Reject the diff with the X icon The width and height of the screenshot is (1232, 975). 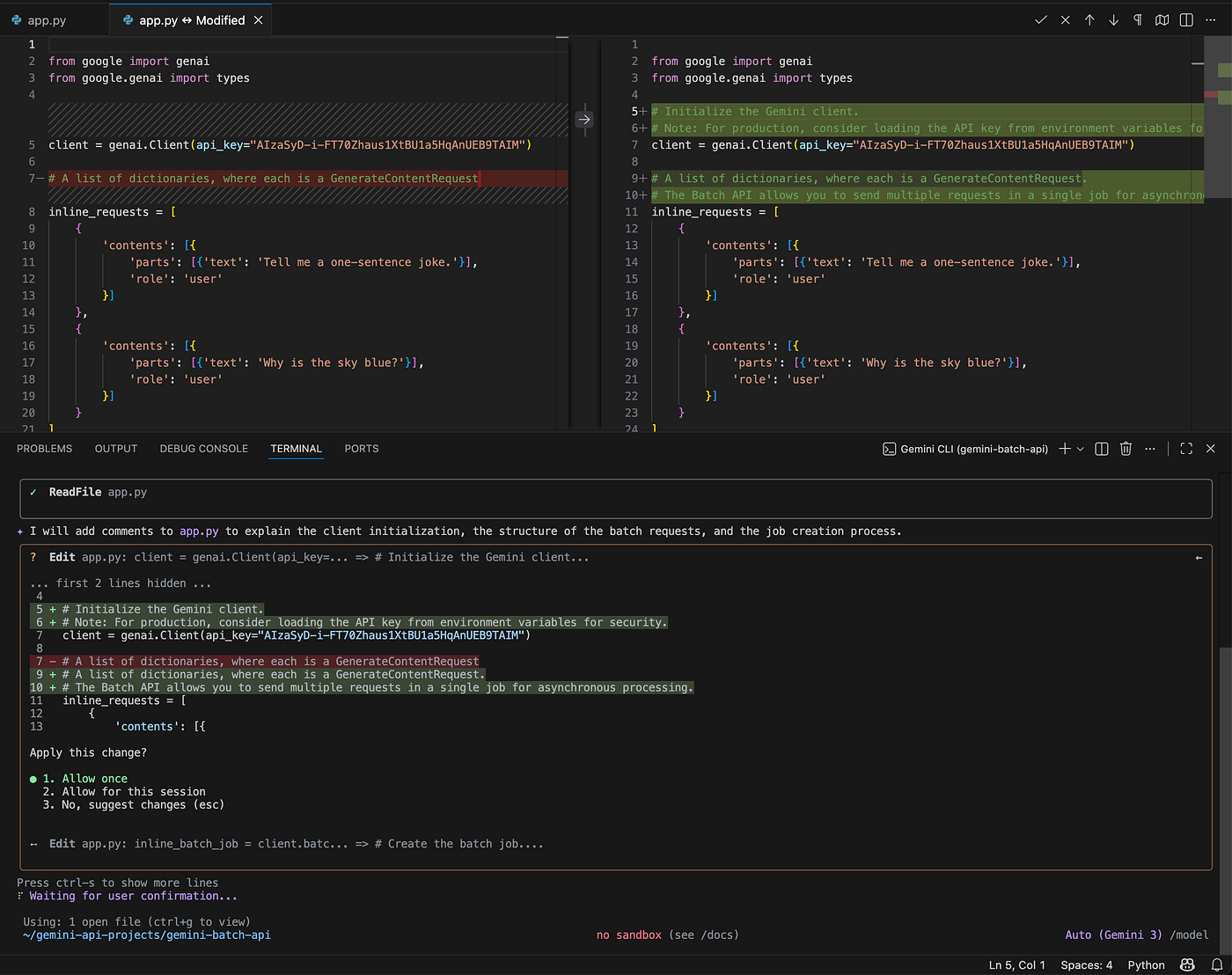click(1066, 20)
